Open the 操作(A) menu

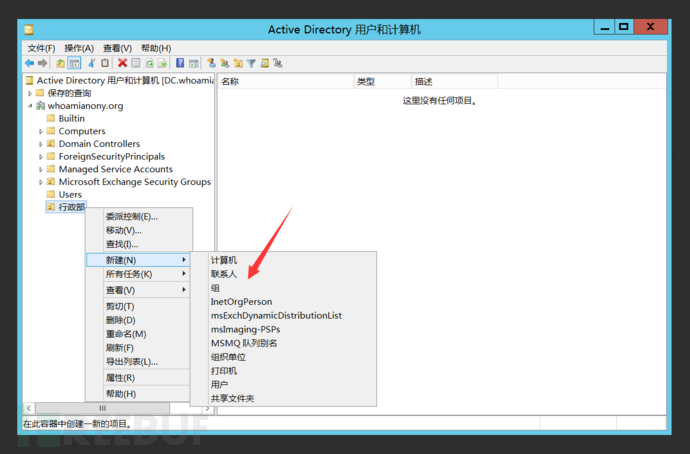(79, 48)
